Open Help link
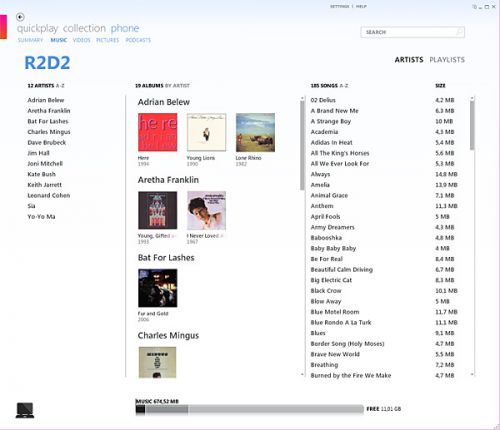The image size is (500, 430). (361, 6)
